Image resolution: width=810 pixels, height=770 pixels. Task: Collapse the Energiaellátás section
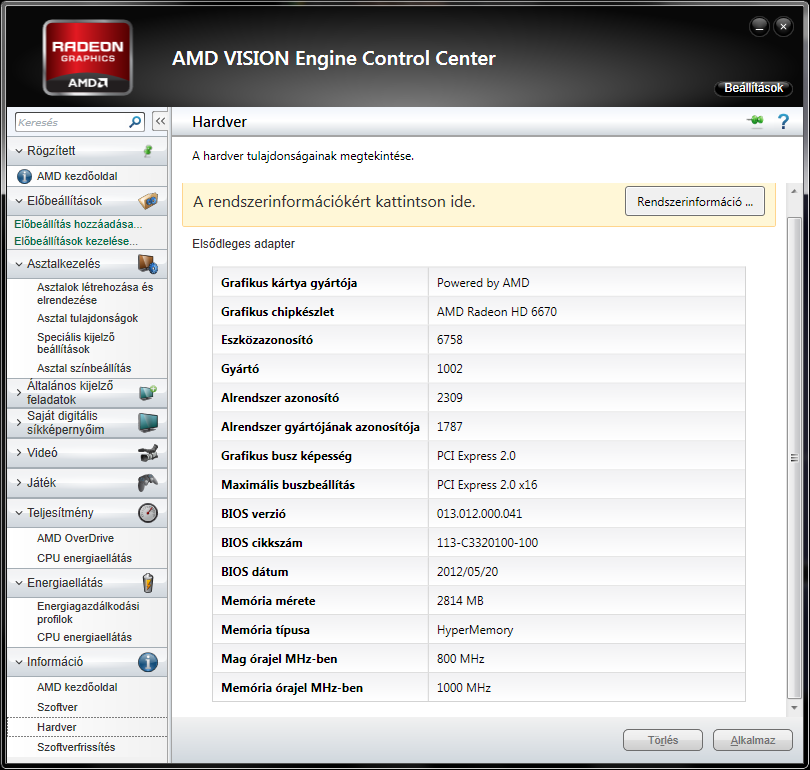click(19, 583)
